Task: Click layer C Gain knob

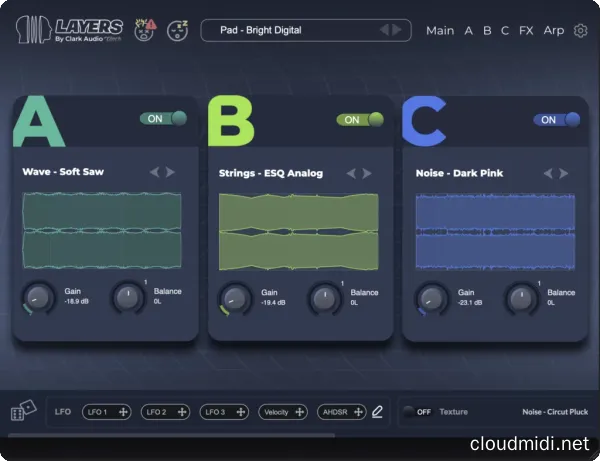Action: click(432, 299)
